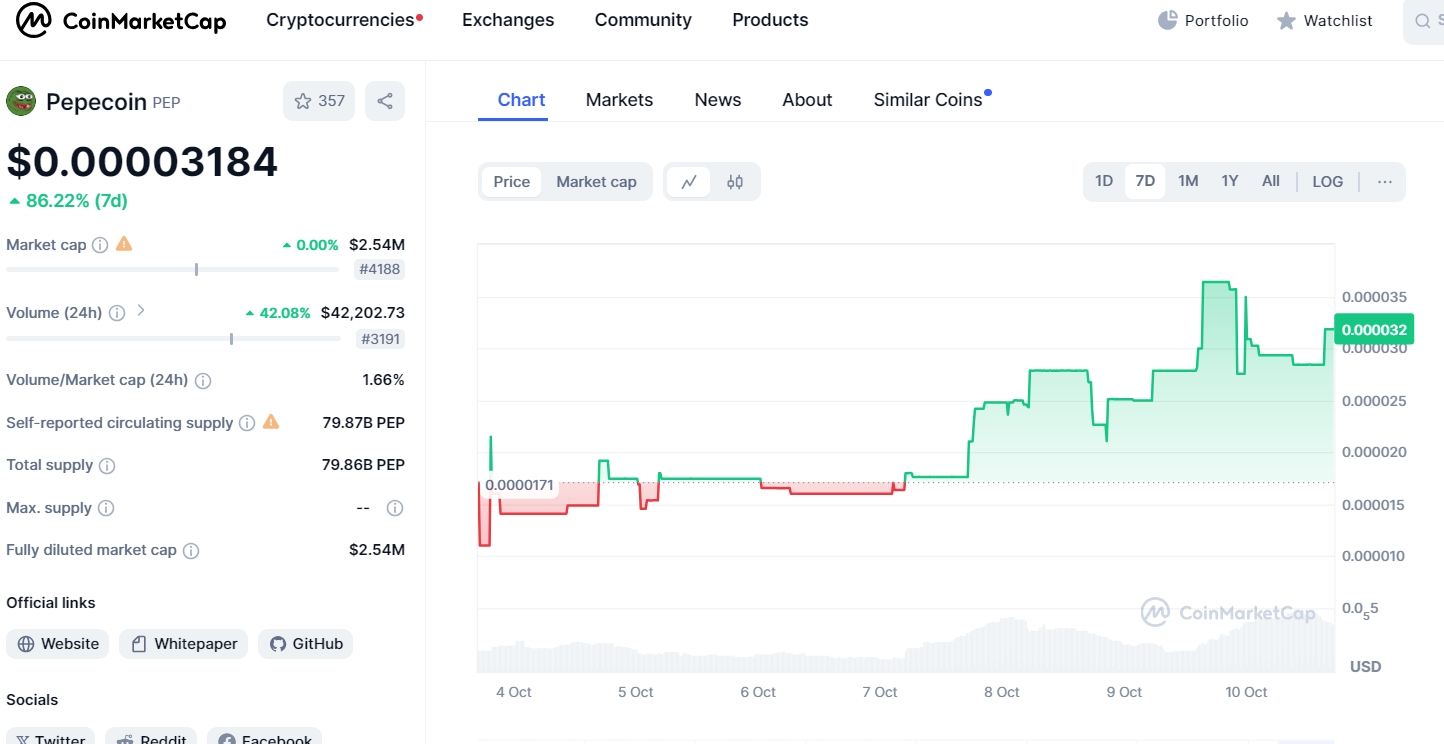
Task: Click the search box in header
Action: (x=1424, y=21)
